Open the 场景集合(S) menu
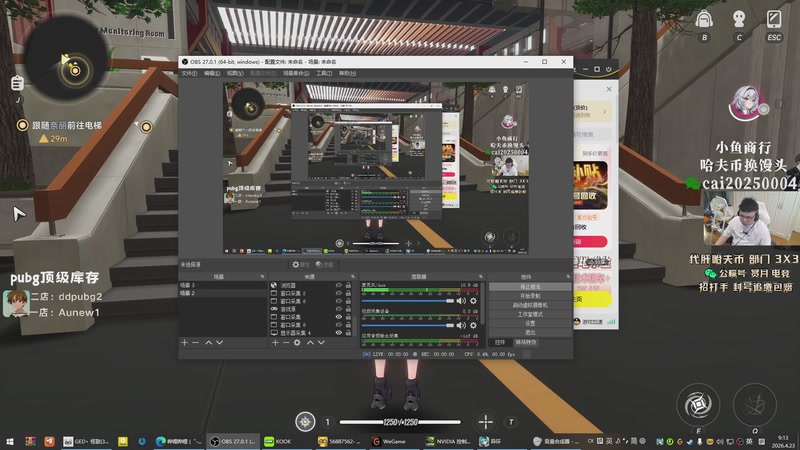The image size is (800, 450). tap(296, 73)
